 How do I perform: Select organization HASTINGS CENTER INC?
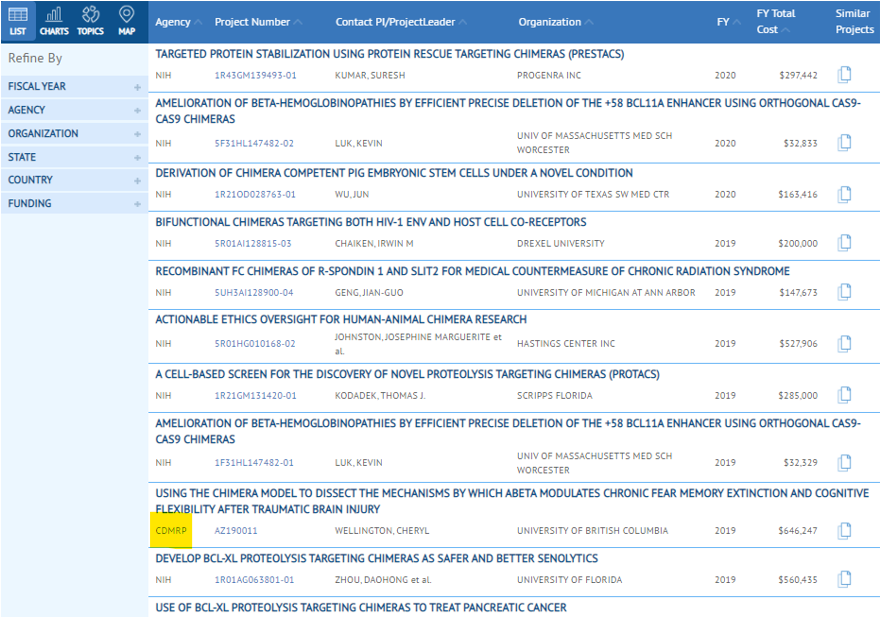pyautogui.click(x=566, y=343)
